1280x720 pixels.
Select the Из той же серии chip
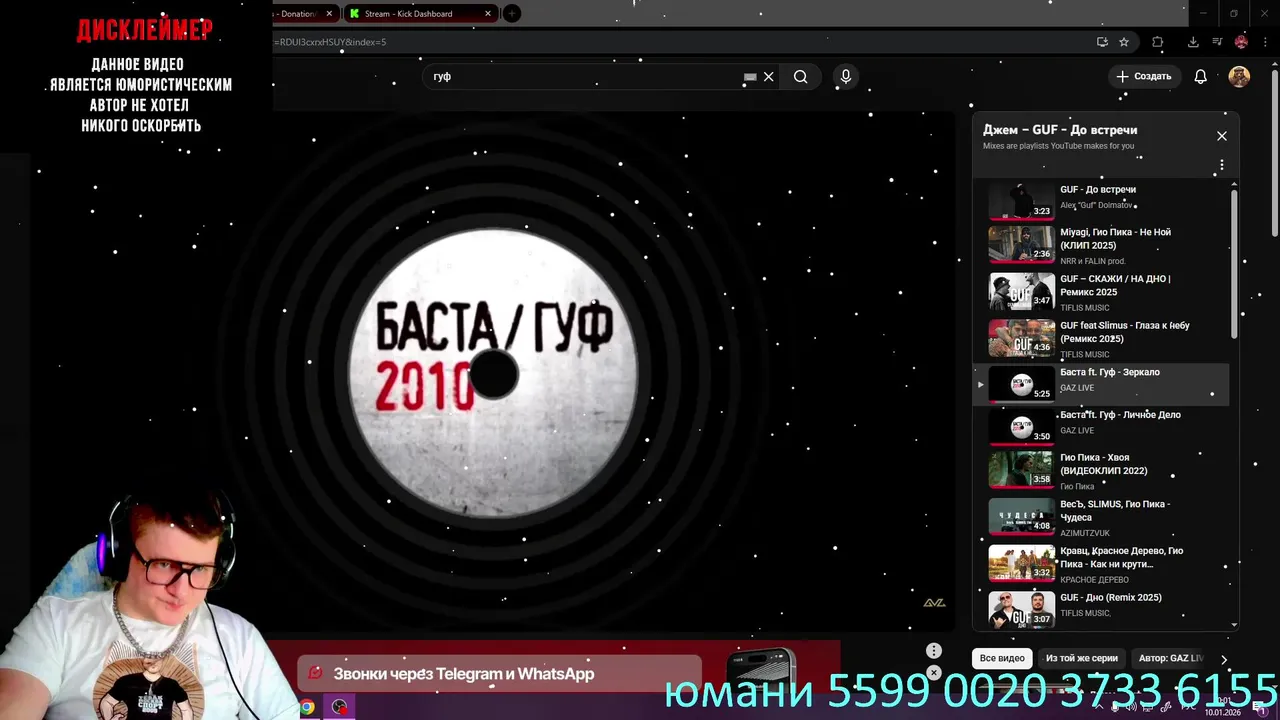point(1081,658)
